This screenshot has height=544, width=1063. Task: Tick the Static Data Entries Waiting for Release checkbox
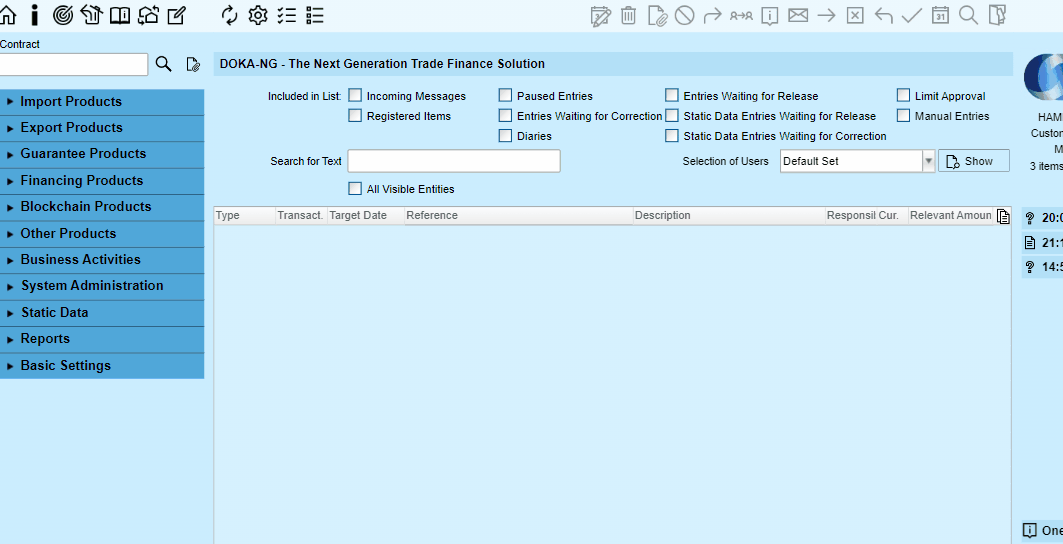click(x=672, y=115)
